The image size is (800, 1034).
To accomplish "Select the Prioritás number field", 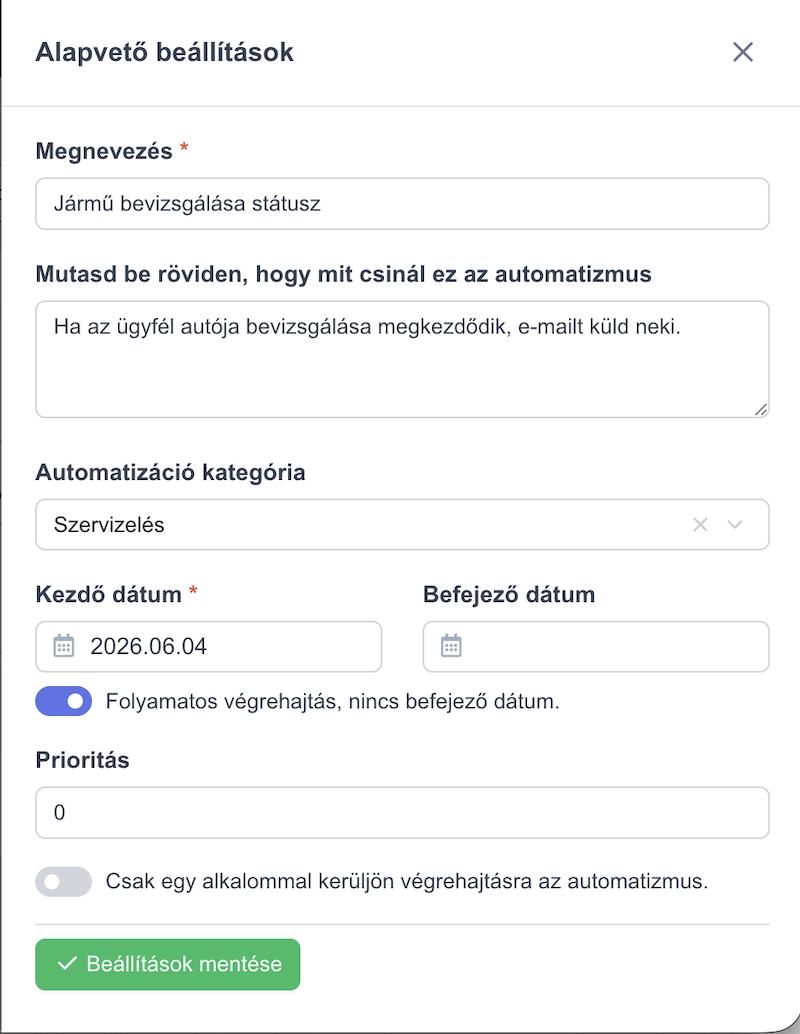I will tap(402, 812).
